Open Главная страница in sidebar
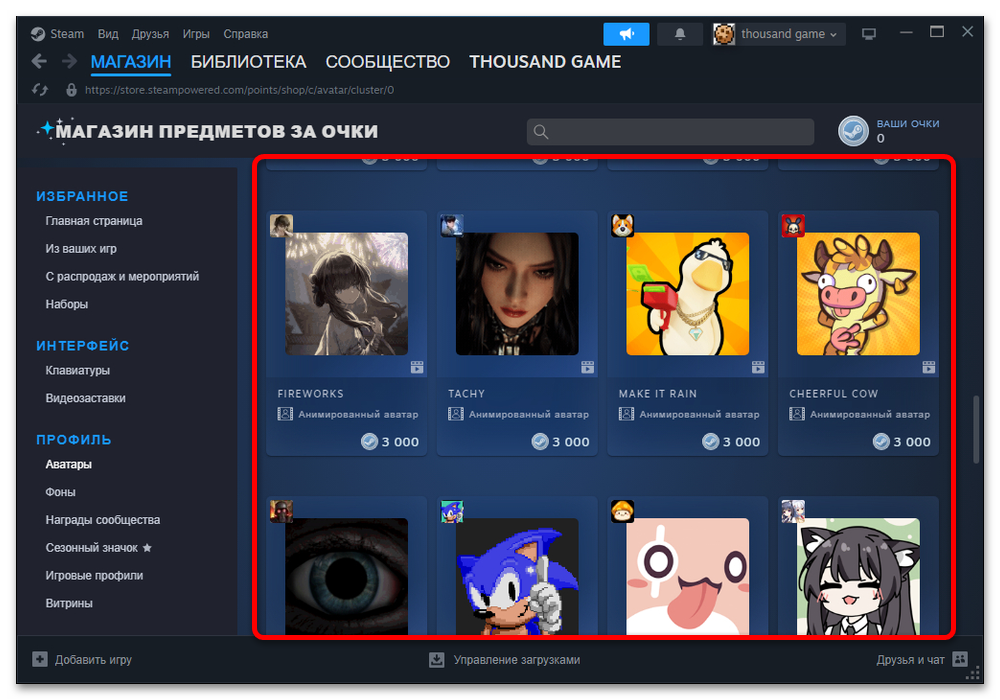1000x700 pixels. 94,221
